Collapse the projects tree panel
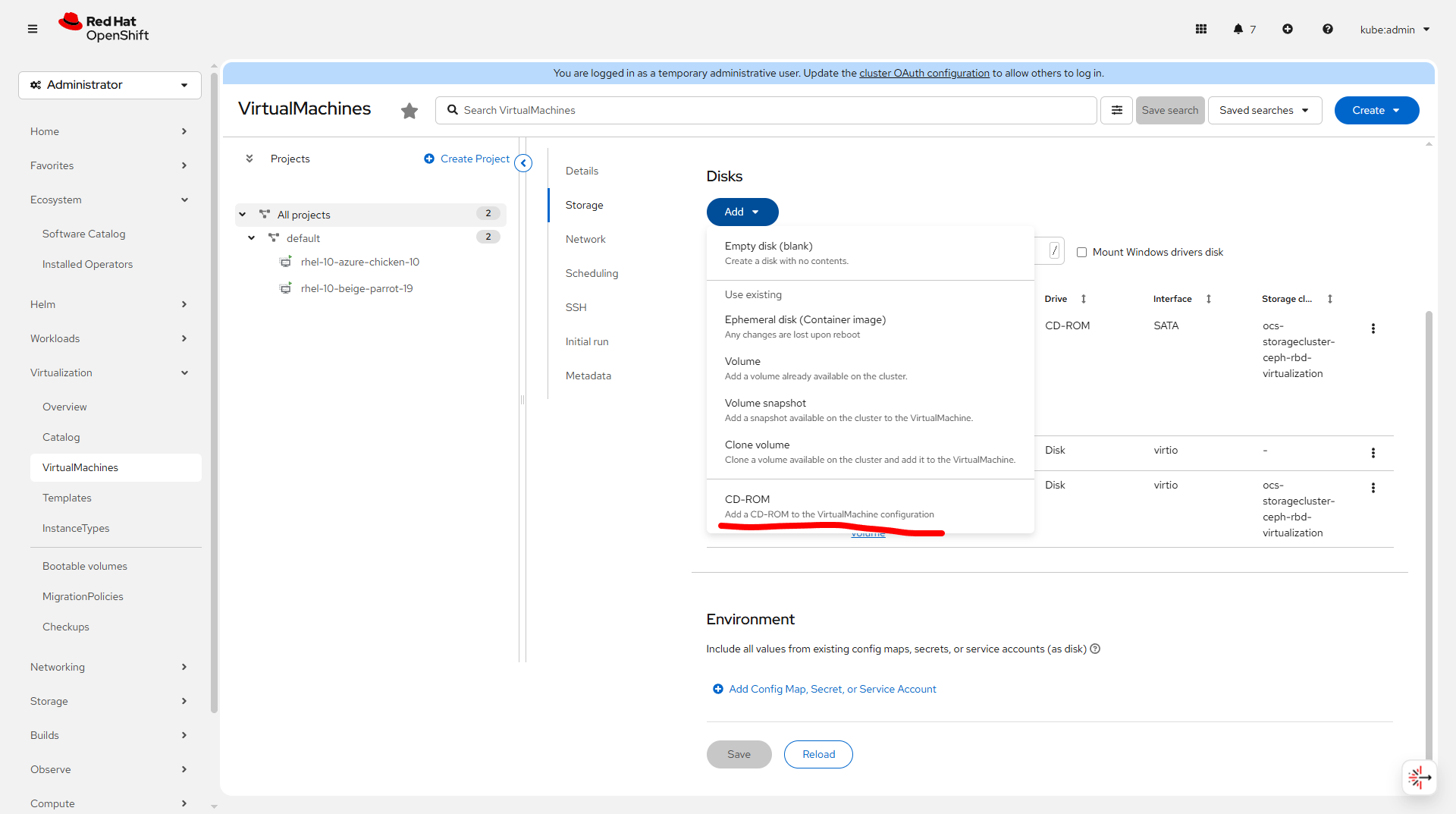The width and height of the screenshot is (1456, 814). 523,163
